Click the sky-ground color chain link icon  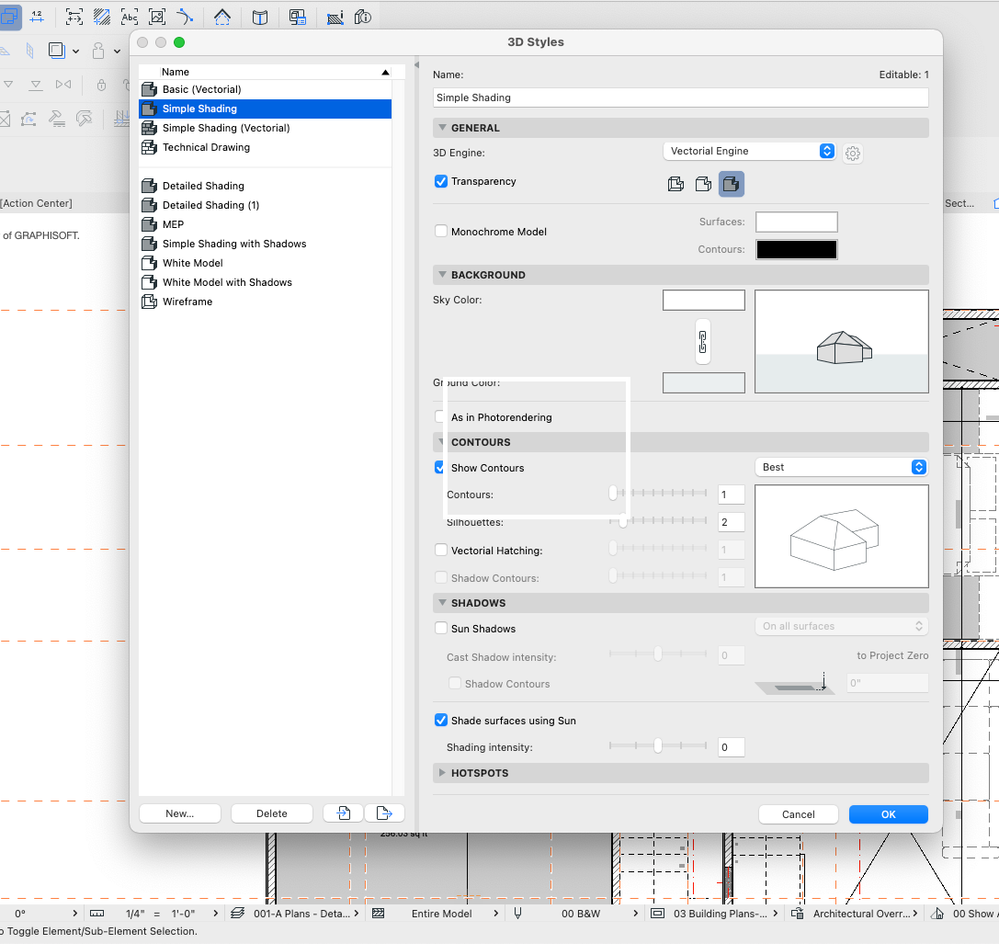pos(703,341)
